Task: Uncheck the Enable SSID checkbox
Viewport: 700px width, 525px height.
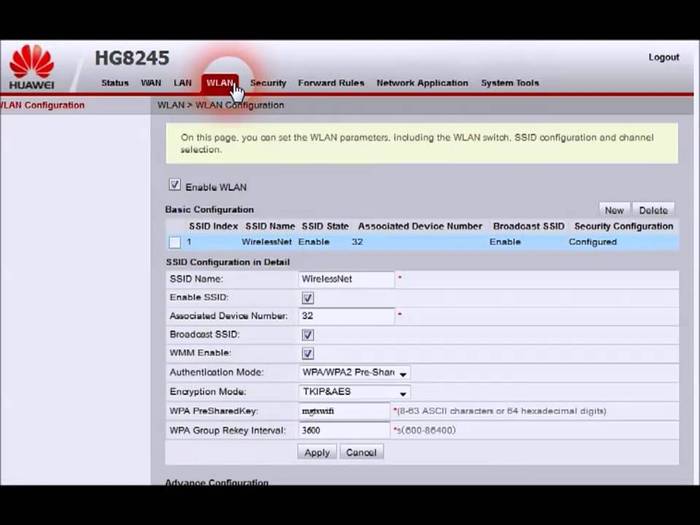Action: coord(308,298)
